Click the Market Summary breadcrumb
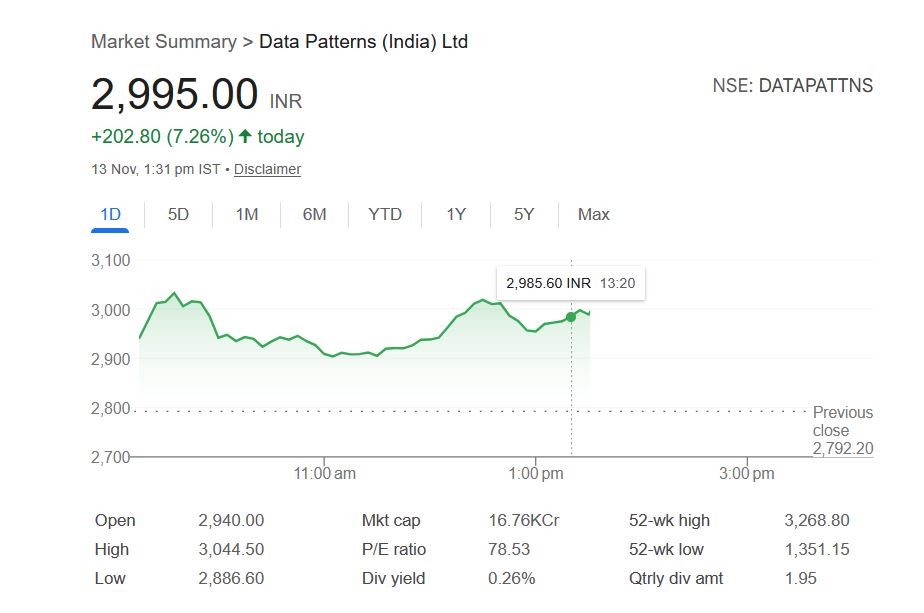 163,42
